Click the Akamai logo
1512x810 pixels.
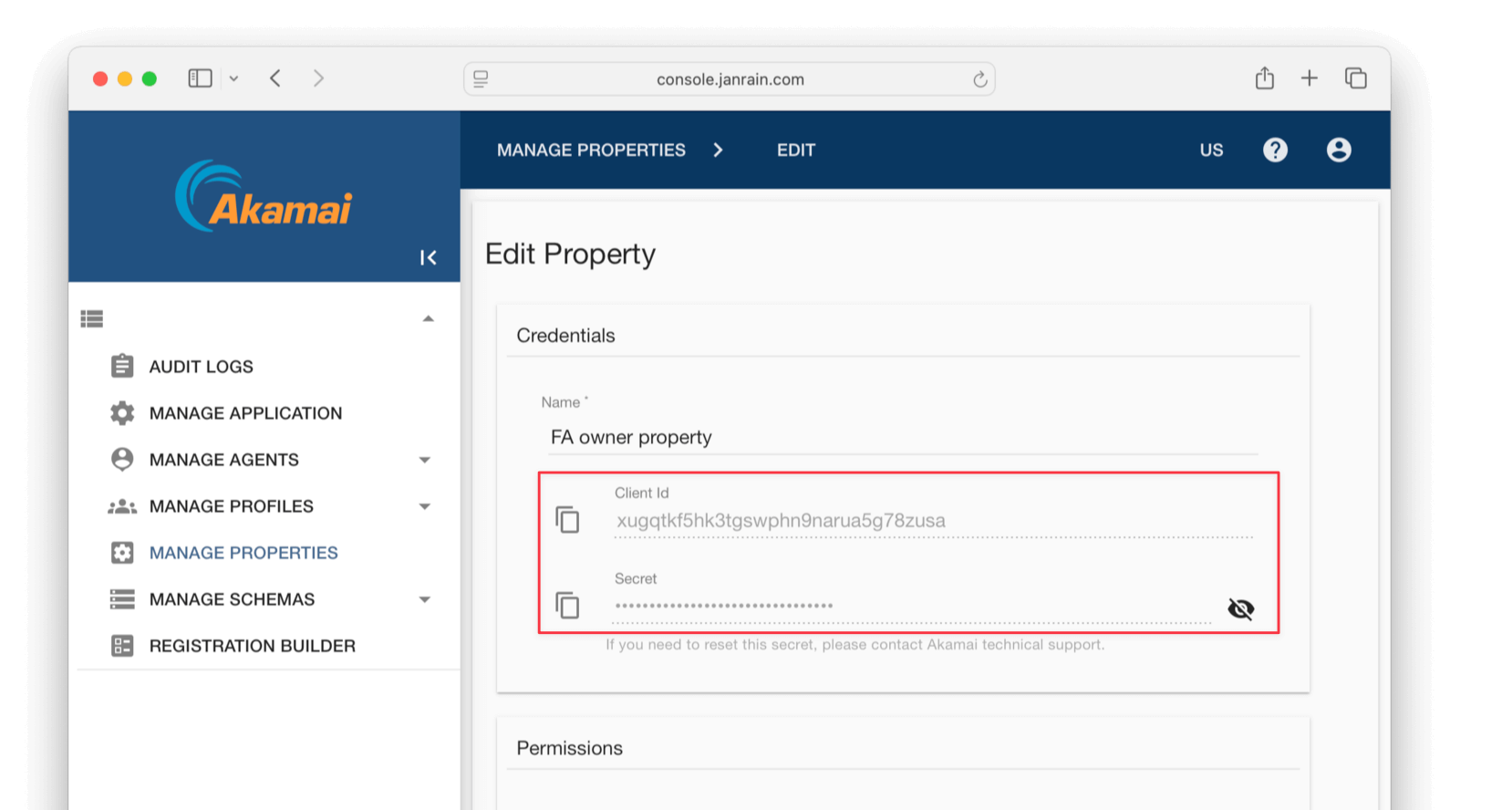point(264,197)
